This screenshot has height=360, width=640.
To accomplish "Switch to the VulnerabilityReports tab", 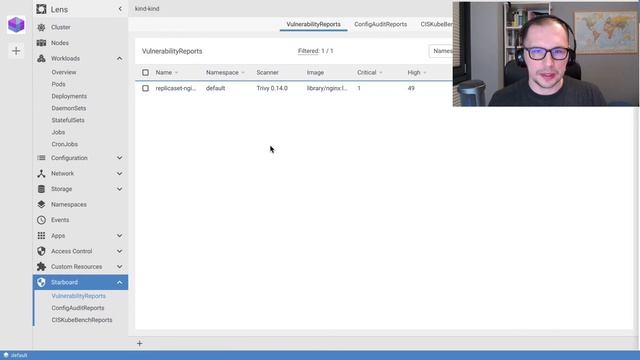I will click(313, 24).
